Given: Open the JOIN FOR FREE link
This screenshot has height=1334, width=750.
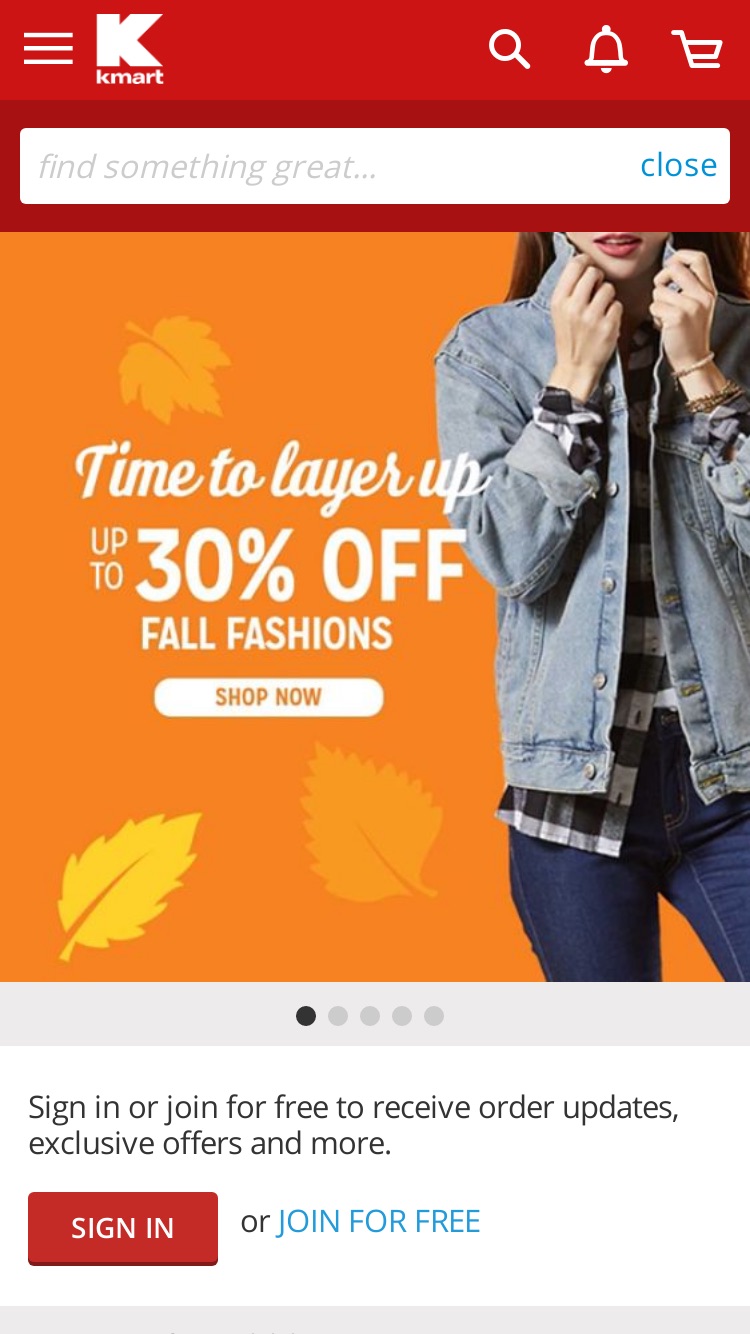Looking at the screenshot, I should pos(379,1221).
